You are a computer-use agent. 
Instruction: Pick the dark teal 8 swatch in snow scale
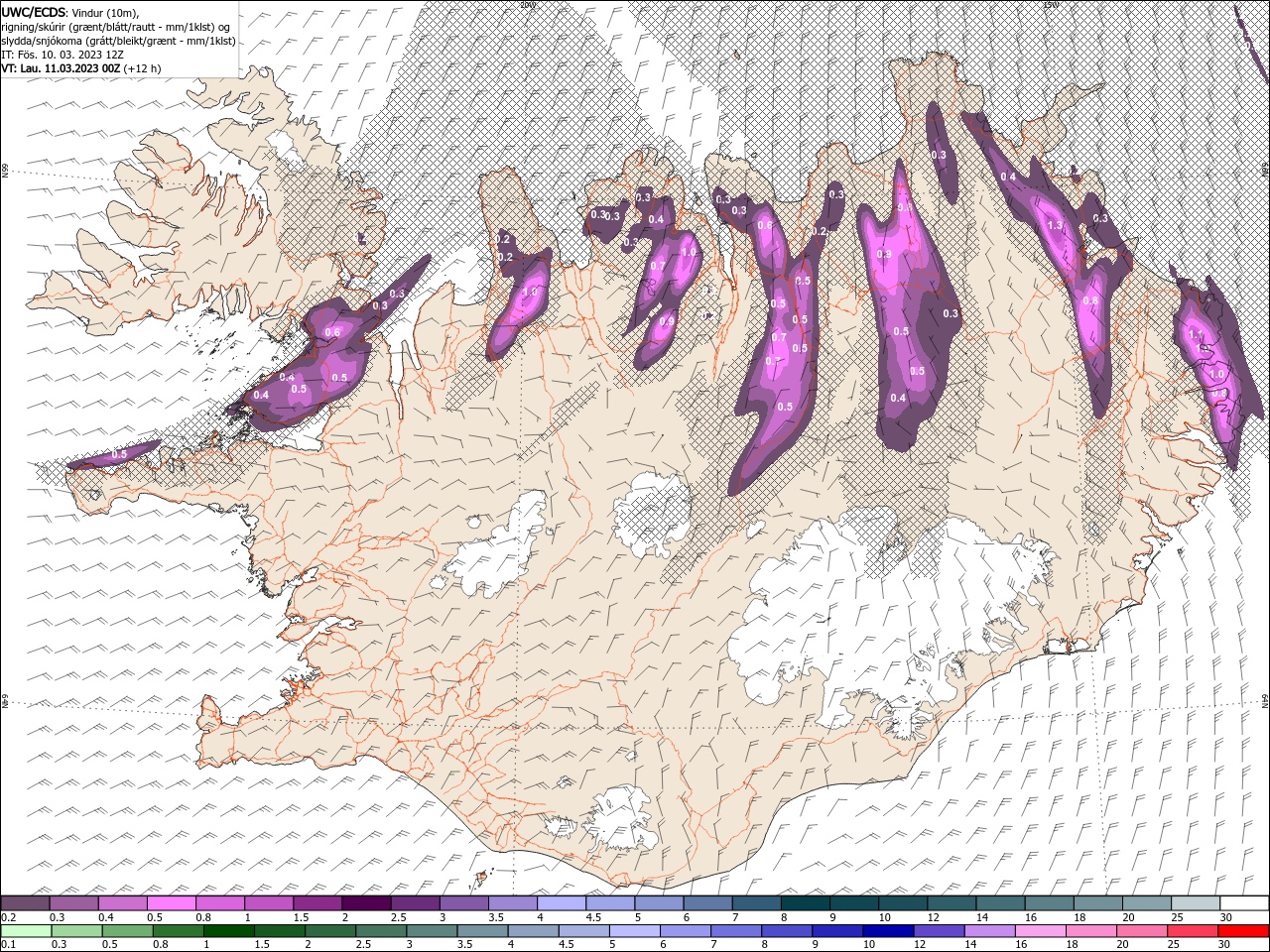pyautogui.click(x=805, y=903)
